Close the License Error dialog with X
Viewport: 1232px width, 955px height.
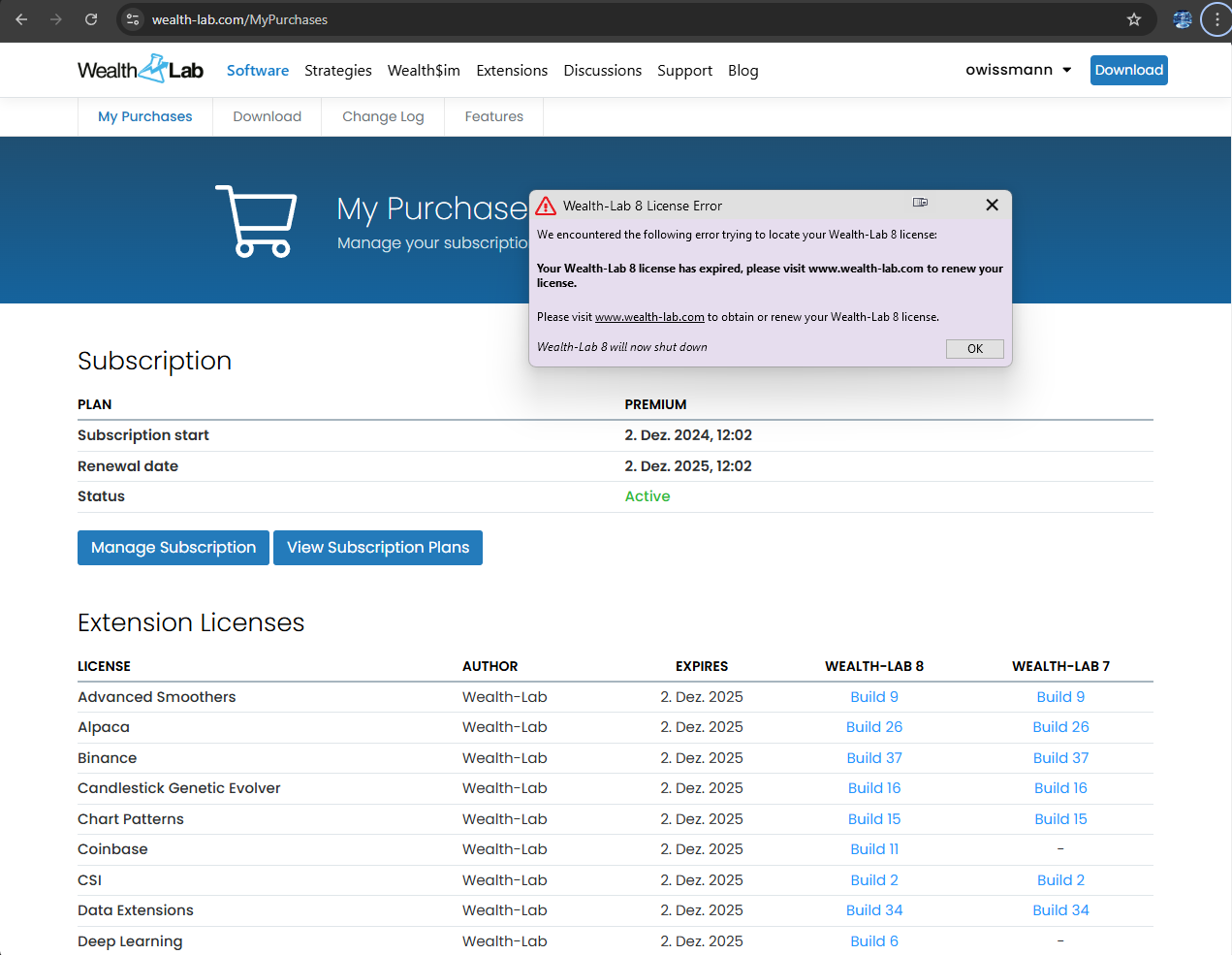[992, 205]
